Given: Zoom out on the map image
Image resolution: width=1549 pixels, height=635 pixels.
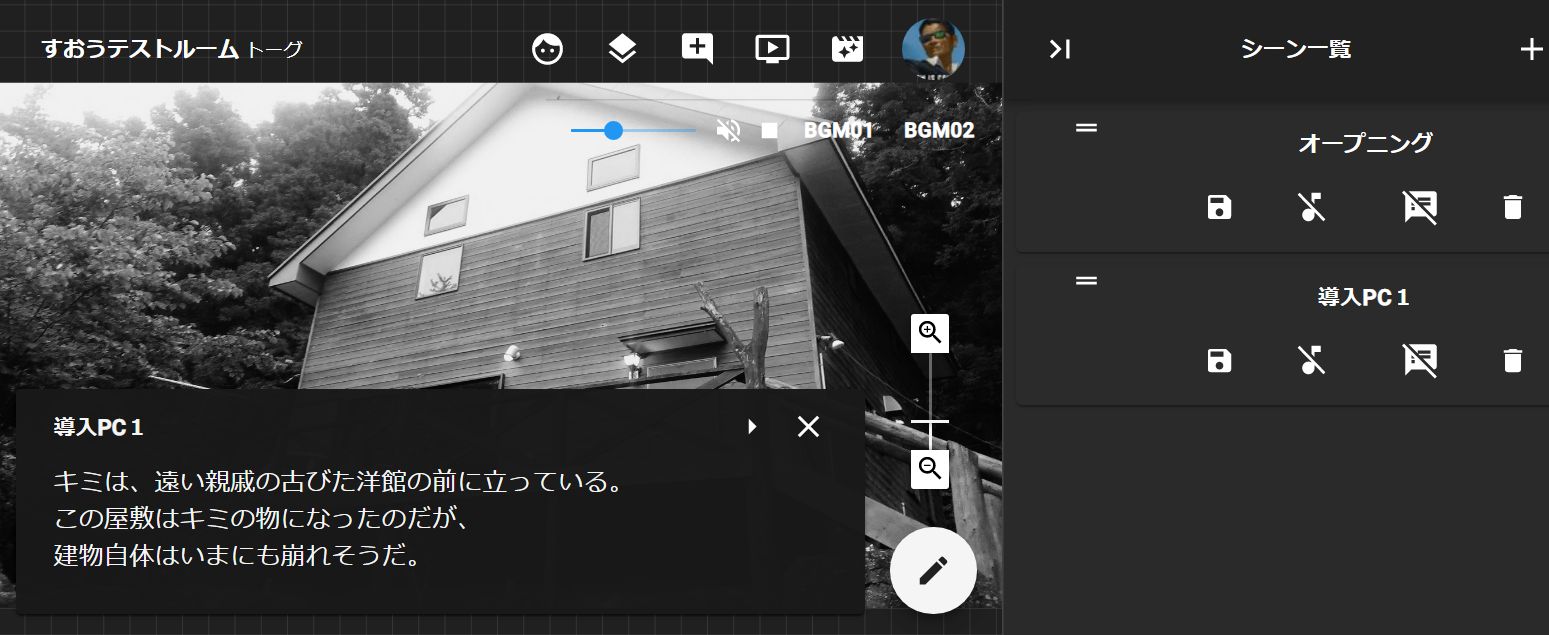Looking at the screenshot, I should tap(930, 469).
